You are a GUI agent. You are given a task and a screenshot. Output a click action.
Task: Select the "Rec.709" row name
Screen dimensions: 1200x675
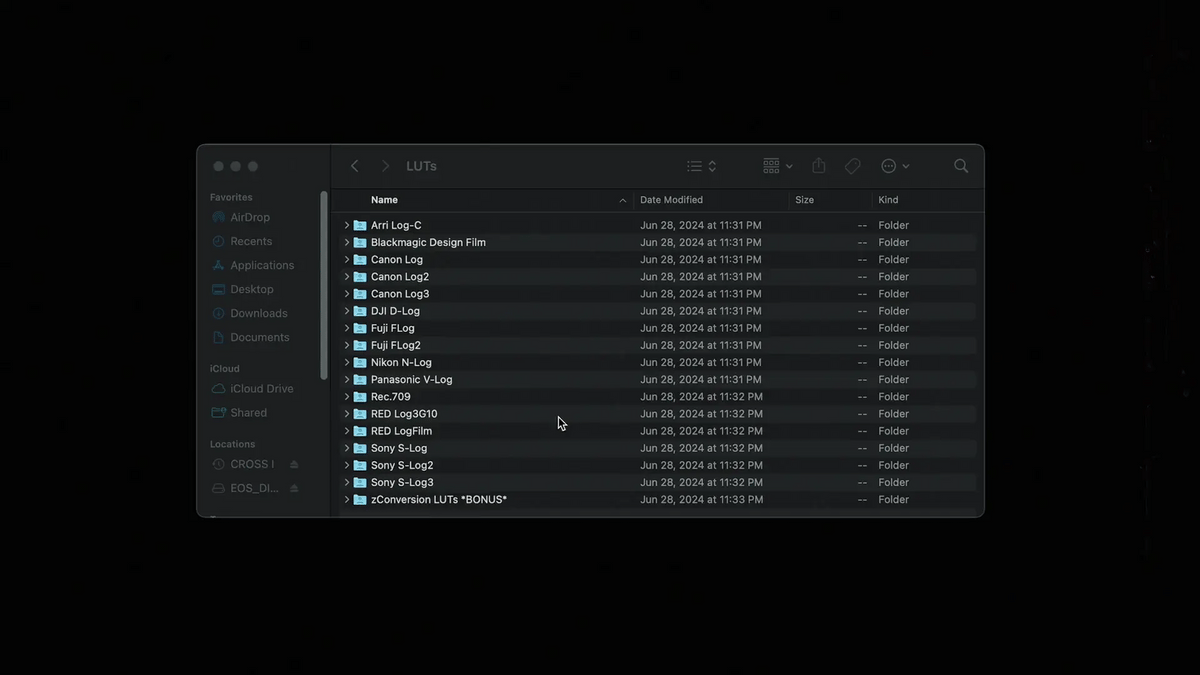tap(390, 397)
